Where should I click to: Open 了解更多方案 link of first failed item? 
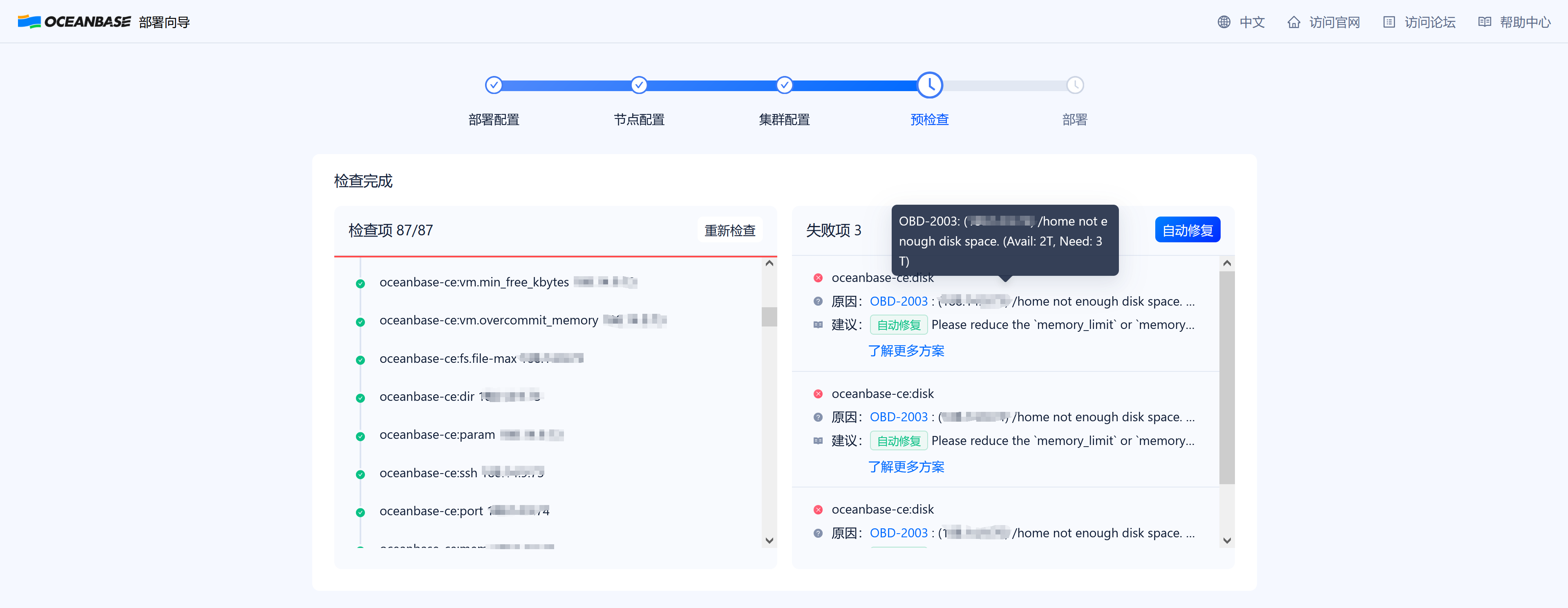point(906,351)
